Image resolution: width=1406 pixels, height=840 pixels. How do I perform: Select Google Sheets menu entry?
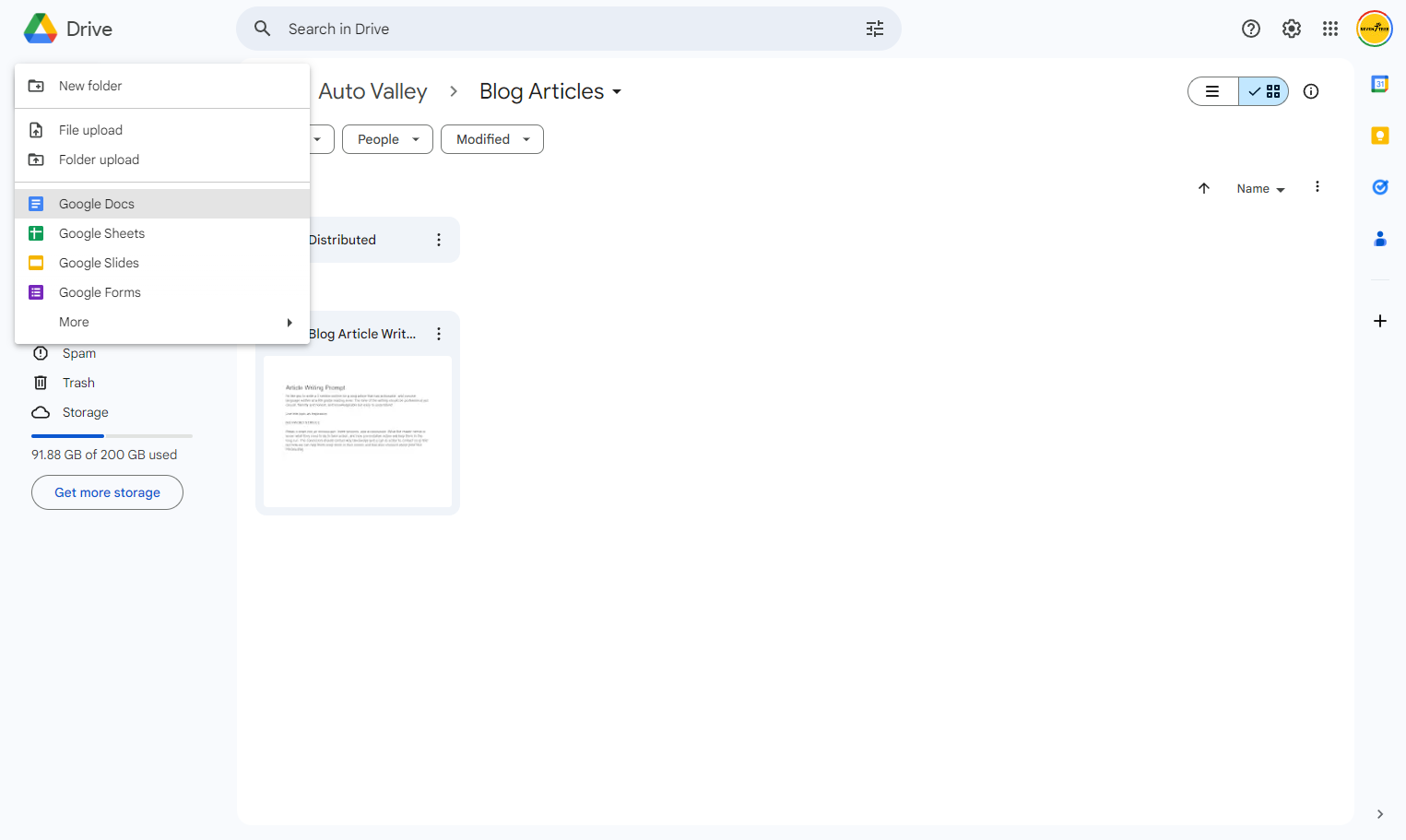click(162, 233)
